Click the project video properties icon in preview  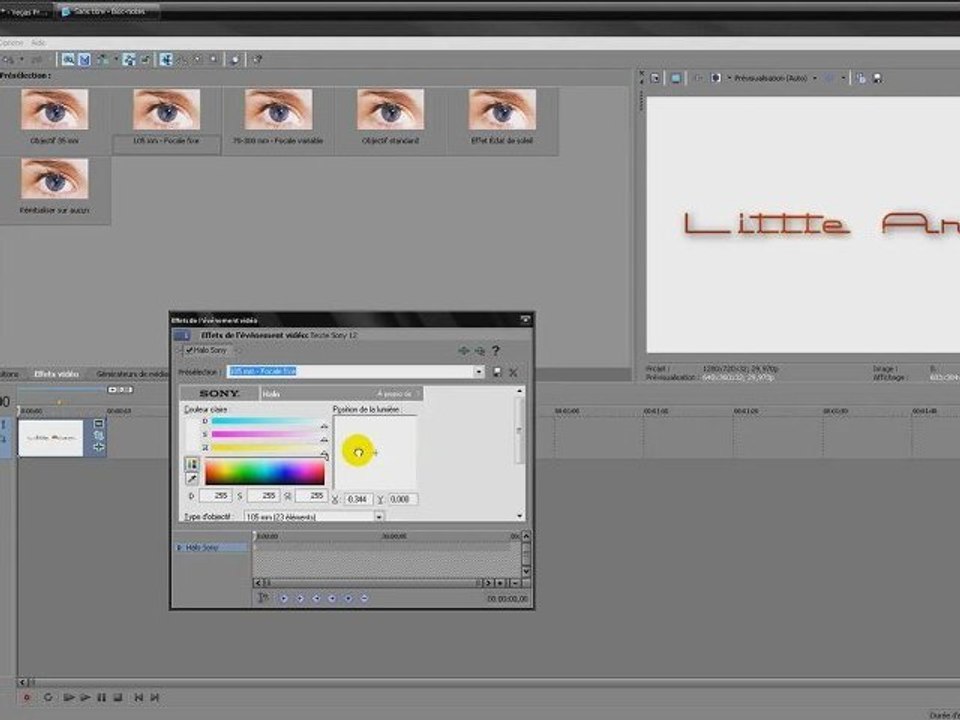pyautogui.click(x=655, y=78)
